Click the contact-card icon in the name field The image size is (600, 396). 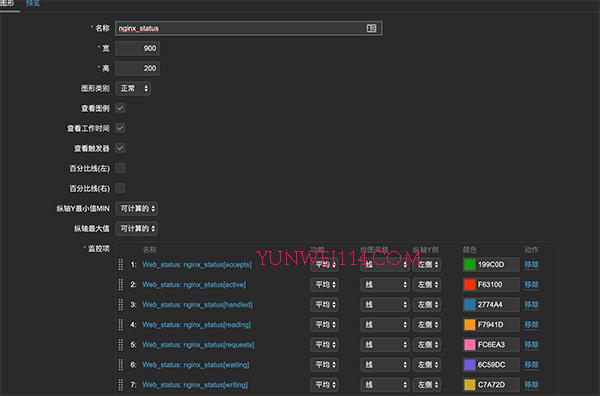coord(371,28)
